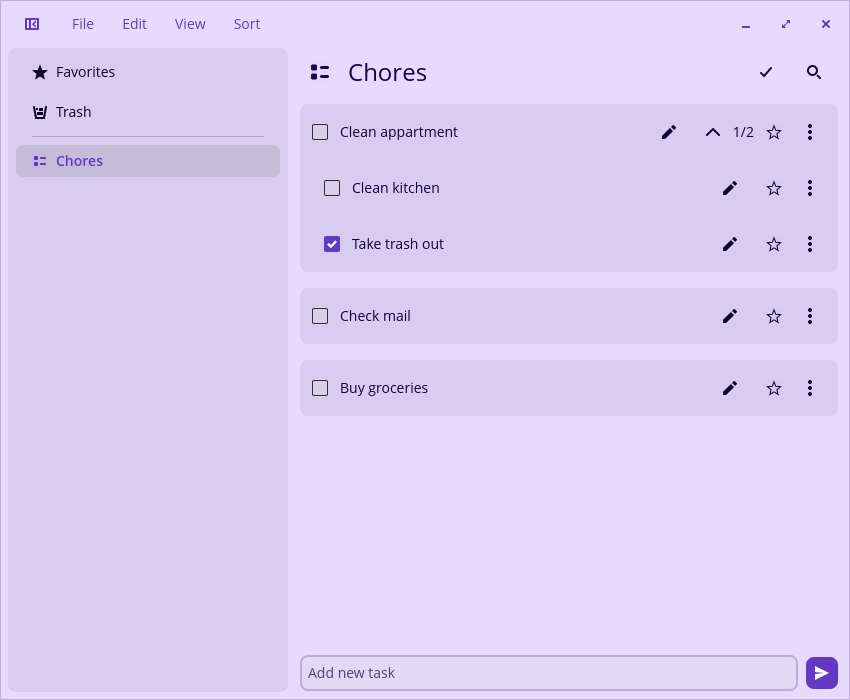
Task: Click the checkmark icon beside Chores title
Action: pyautogui.click(x=765, y=72)
